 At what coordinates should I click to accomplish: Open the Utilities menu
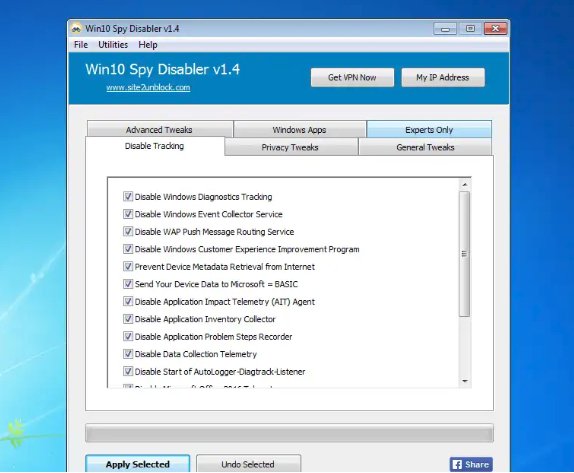[113, 45]
